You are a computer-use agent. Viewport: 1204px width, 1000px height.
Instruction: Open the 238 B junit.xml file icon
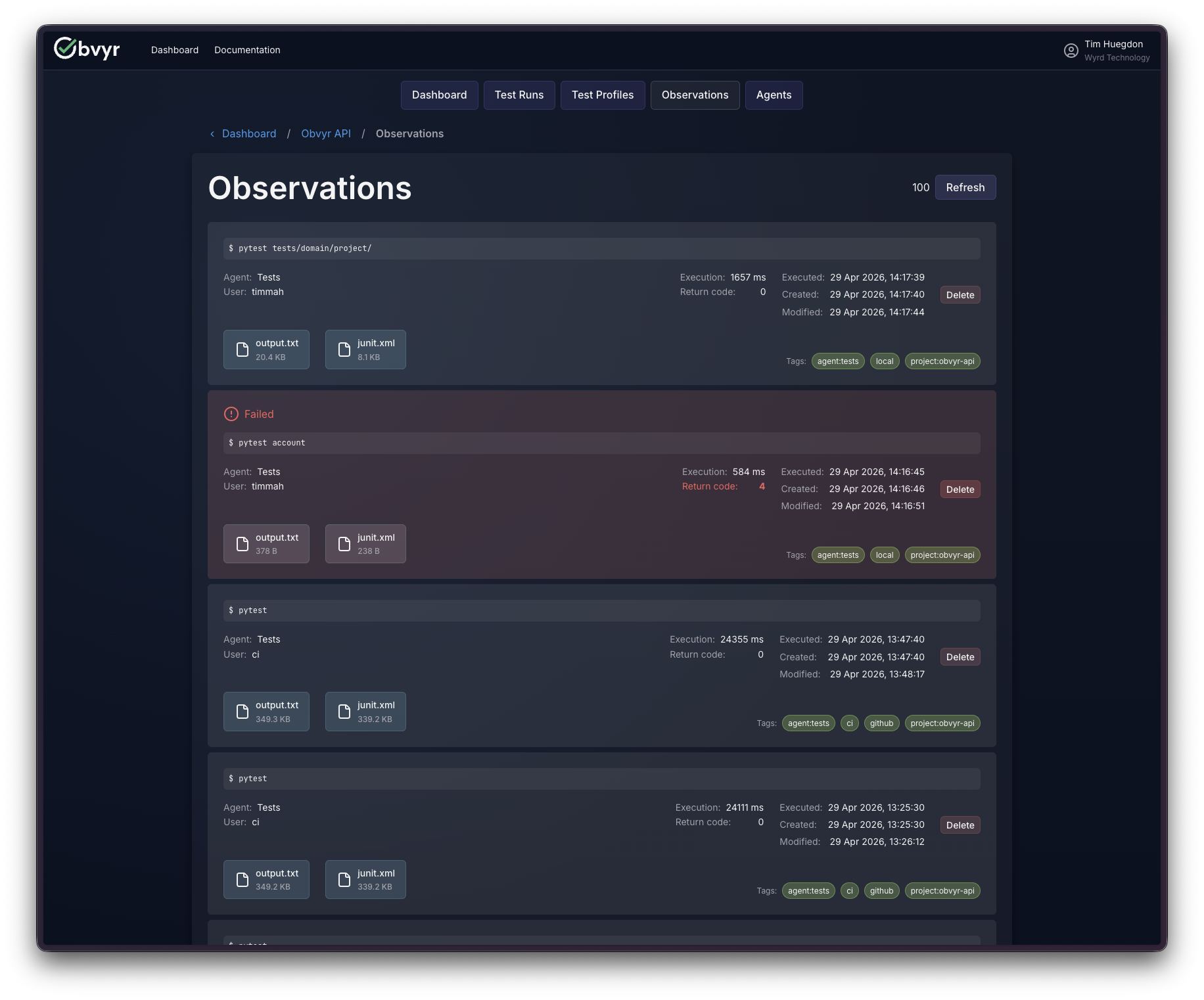[344, 544]
